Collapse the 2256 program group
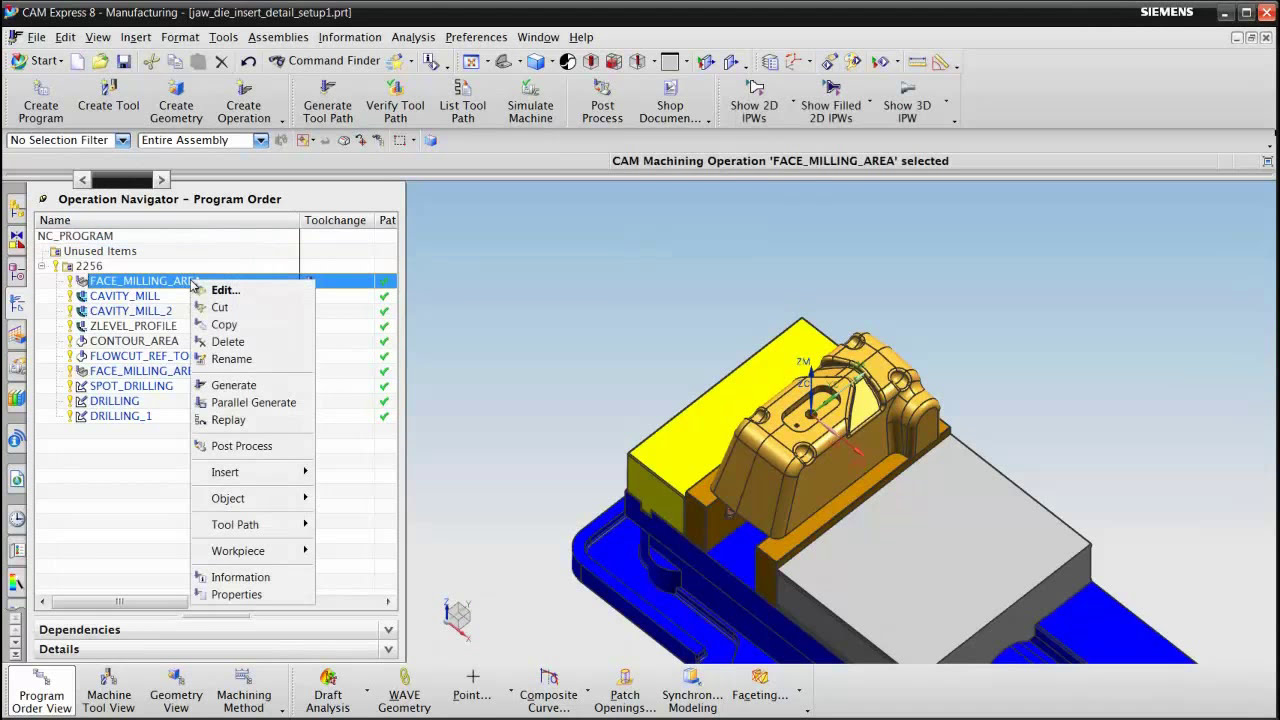This screenshot has width=1280, height=720. pyautogui.click(x=42, y=266)
